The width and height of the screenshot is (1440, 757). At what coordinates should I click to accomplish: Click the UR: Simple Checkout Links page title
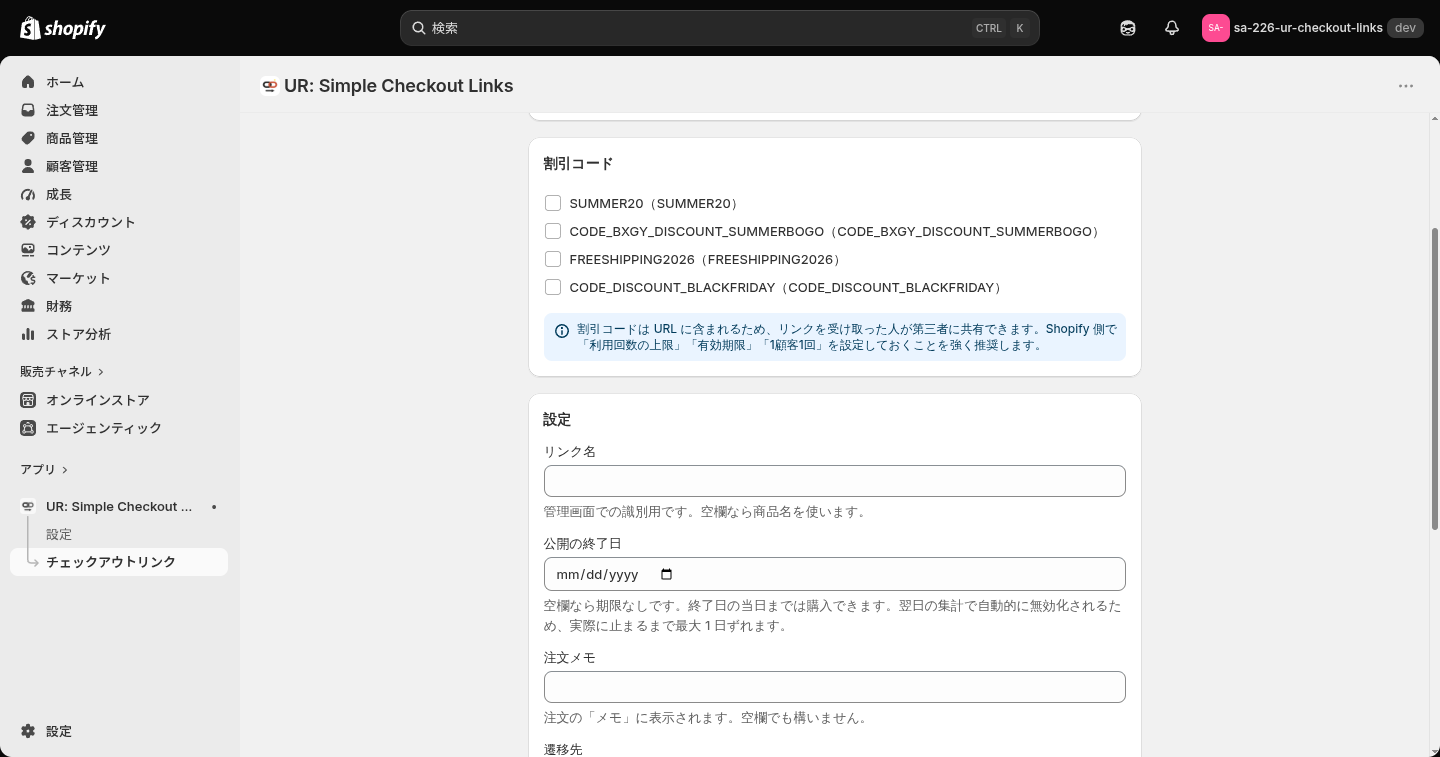tap(398, 86)
